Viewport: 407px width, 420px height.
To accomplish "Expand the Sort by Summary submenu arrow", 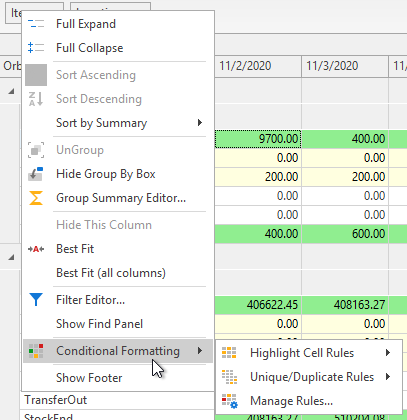I will 200,123.
